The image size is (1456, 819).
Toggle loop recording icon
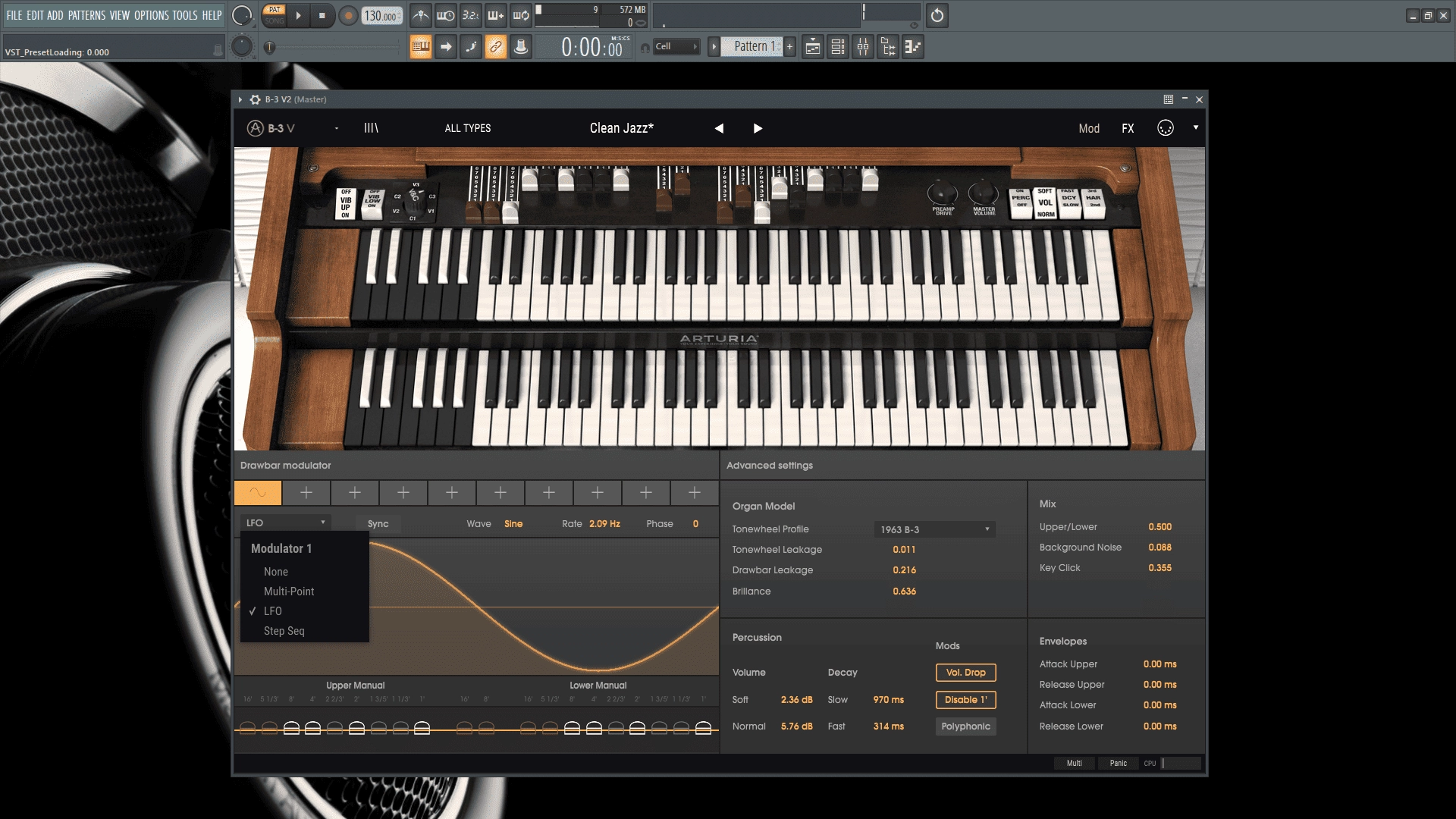click(521, 15)
